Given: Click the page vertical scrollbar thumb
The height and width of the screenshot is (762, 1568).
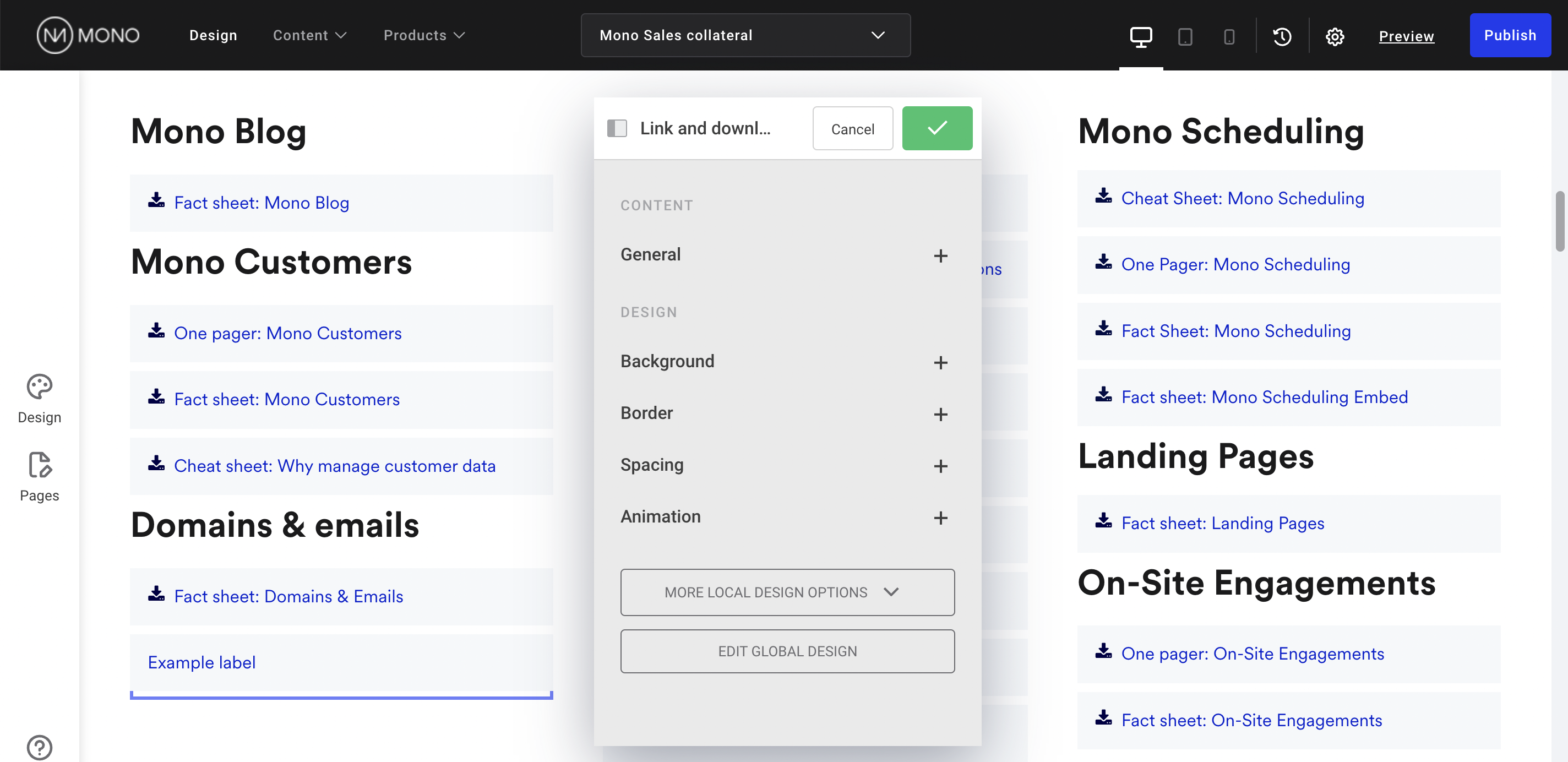Looking at the screenshot, I should 1560,221.
